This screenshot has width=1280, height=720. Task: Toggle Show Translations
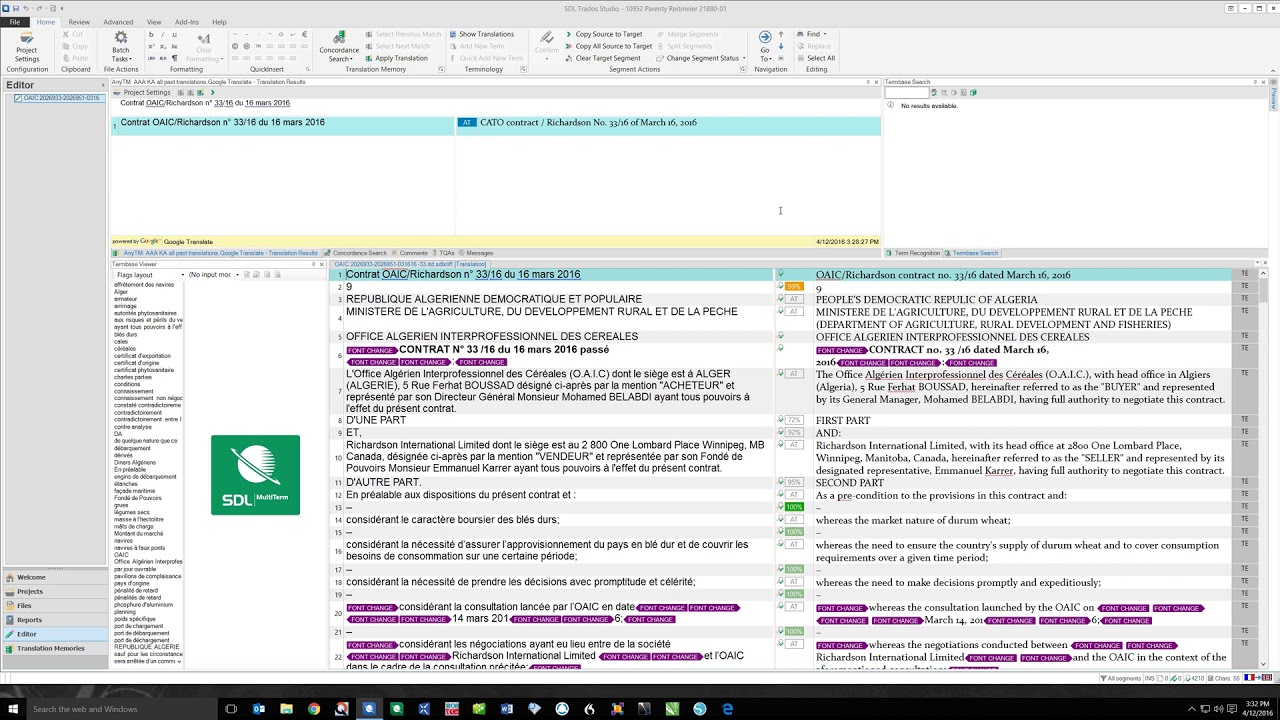(481, 34)
